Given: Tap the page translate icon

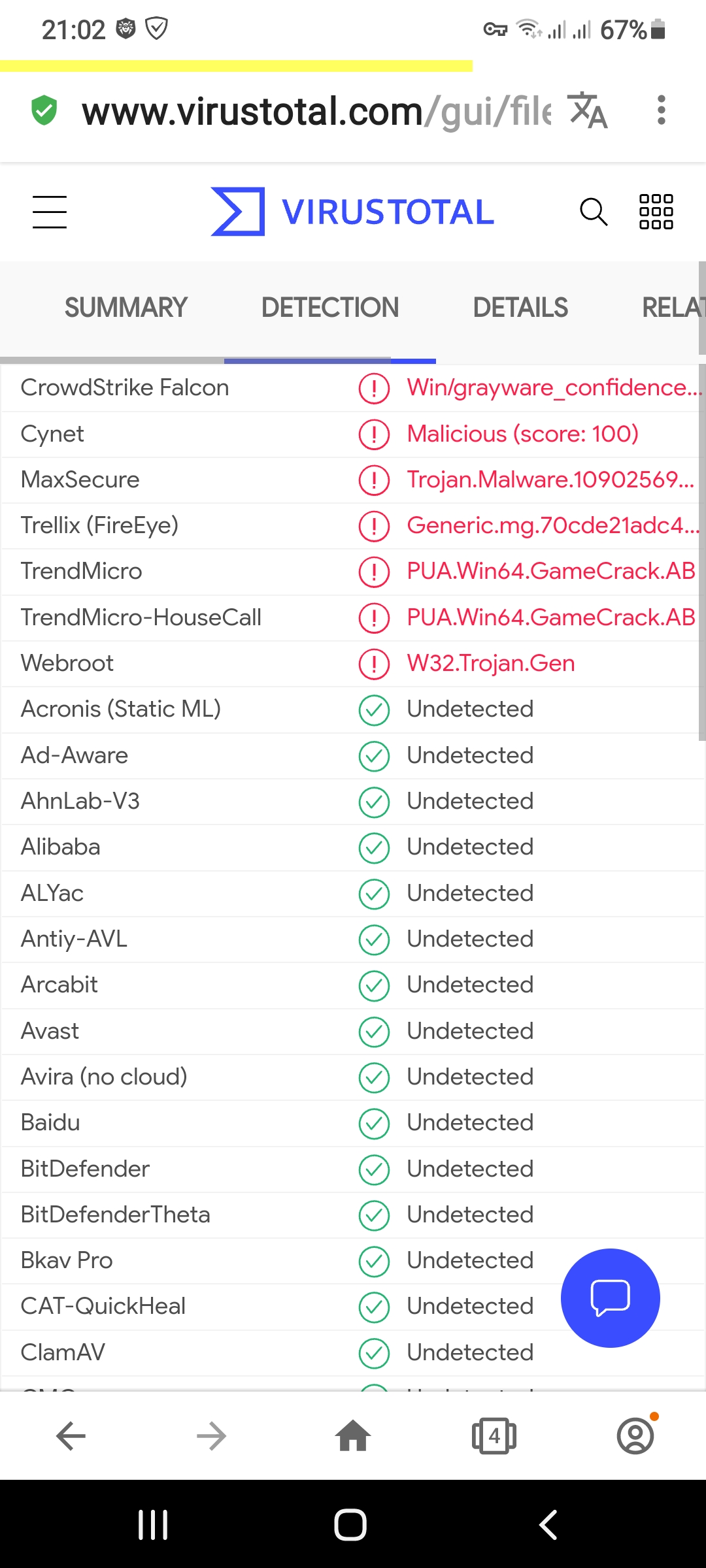Looking at the screenshot, I should (588, 110).
